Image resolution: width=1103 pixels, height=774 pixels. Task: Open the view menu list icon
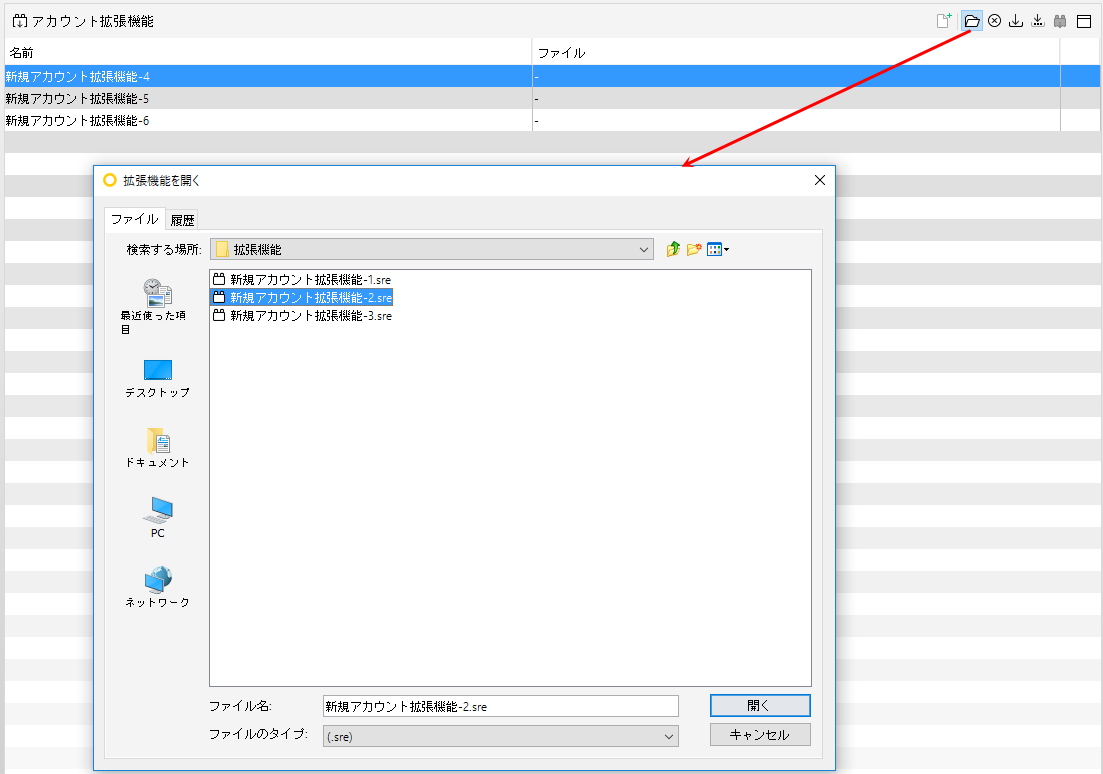point(718,249)
